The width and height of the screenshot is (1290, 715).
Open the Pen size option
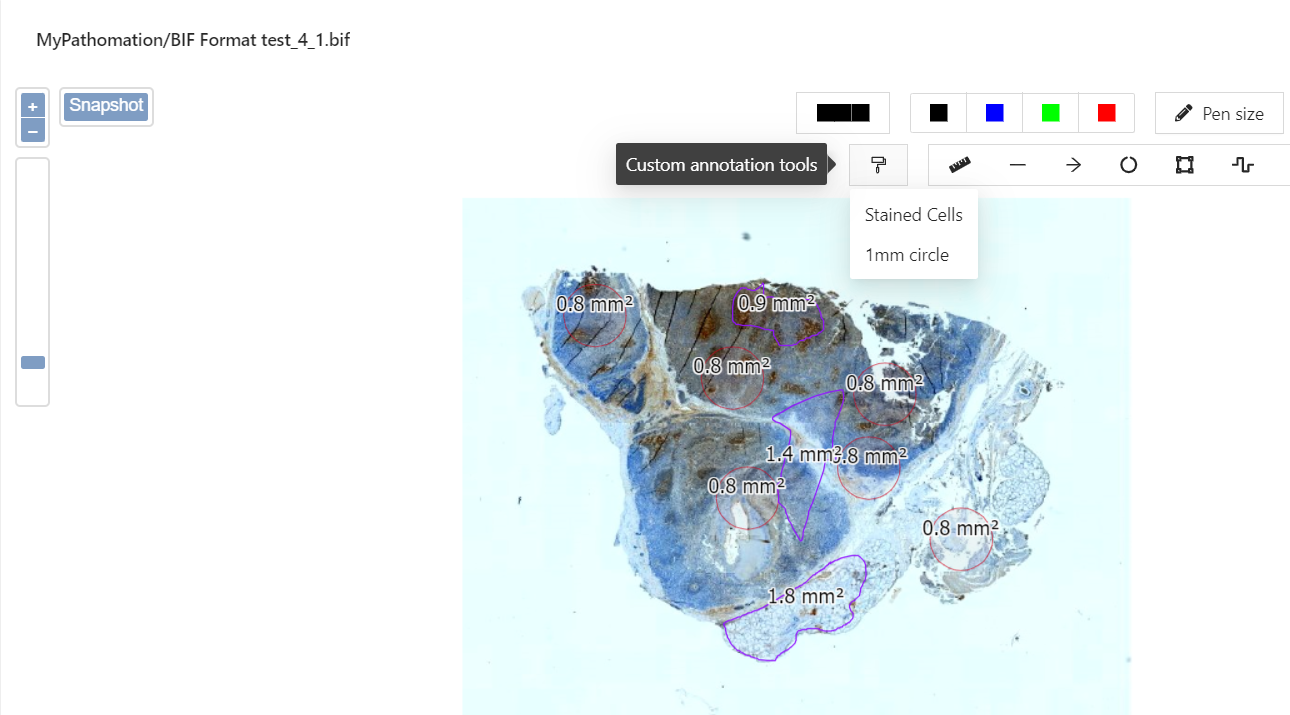pos(1219,113)
